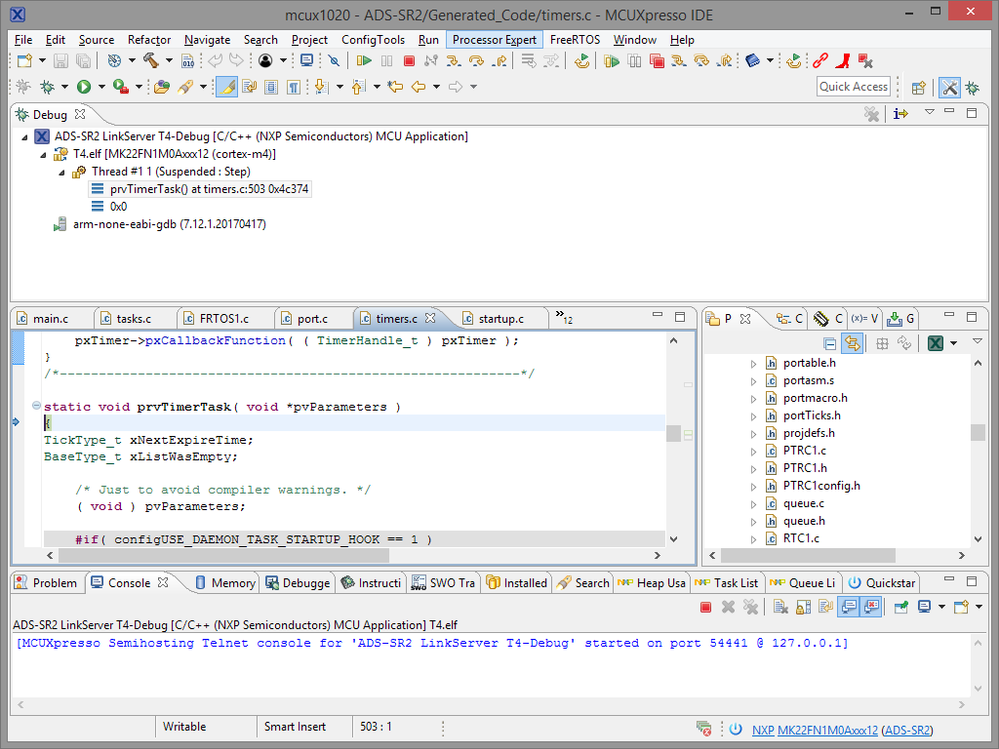The width and height of the screenshot is (999, 749).
Task: Click the Open Console icon
Action: coord(961,608)
